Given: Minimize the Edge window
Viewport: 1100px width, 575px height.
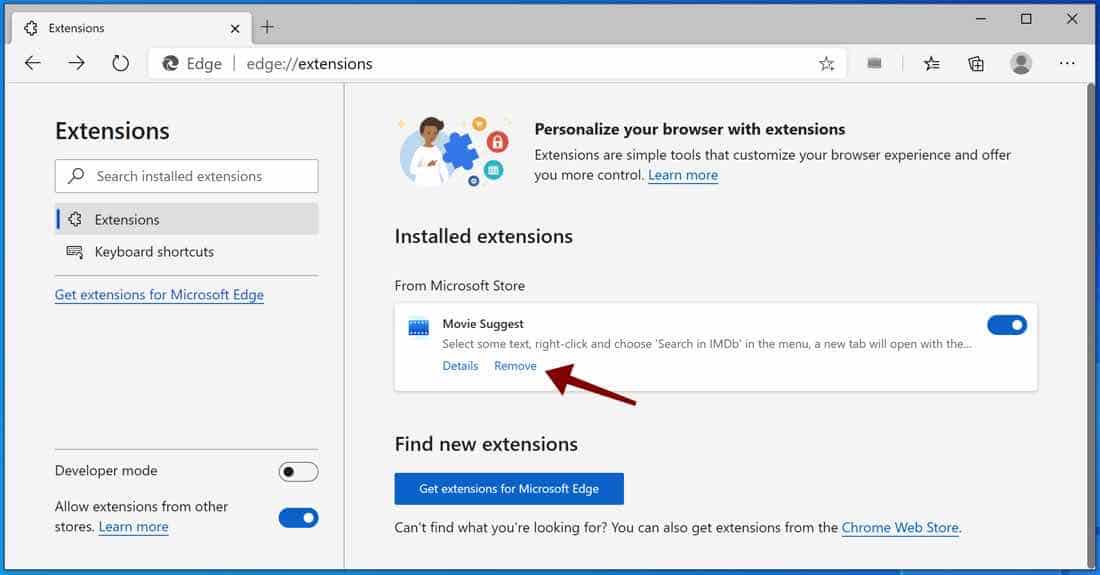Looking at the screenshot, I should tap(981, 19).
